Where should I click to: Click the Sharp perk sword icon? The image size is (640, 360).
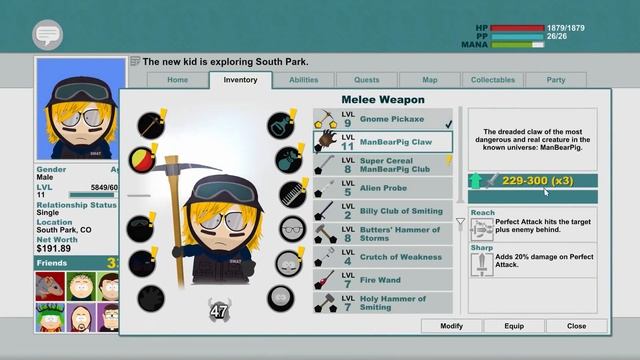click(482, 264)
